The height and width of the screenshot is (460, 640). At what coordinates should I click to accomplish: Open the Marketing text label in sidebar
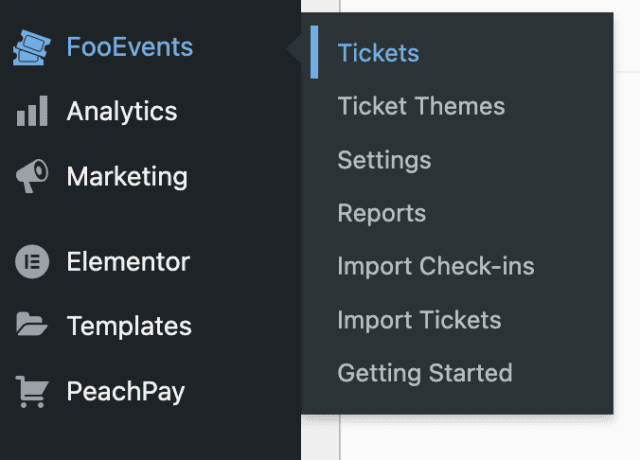pos(127,177)
